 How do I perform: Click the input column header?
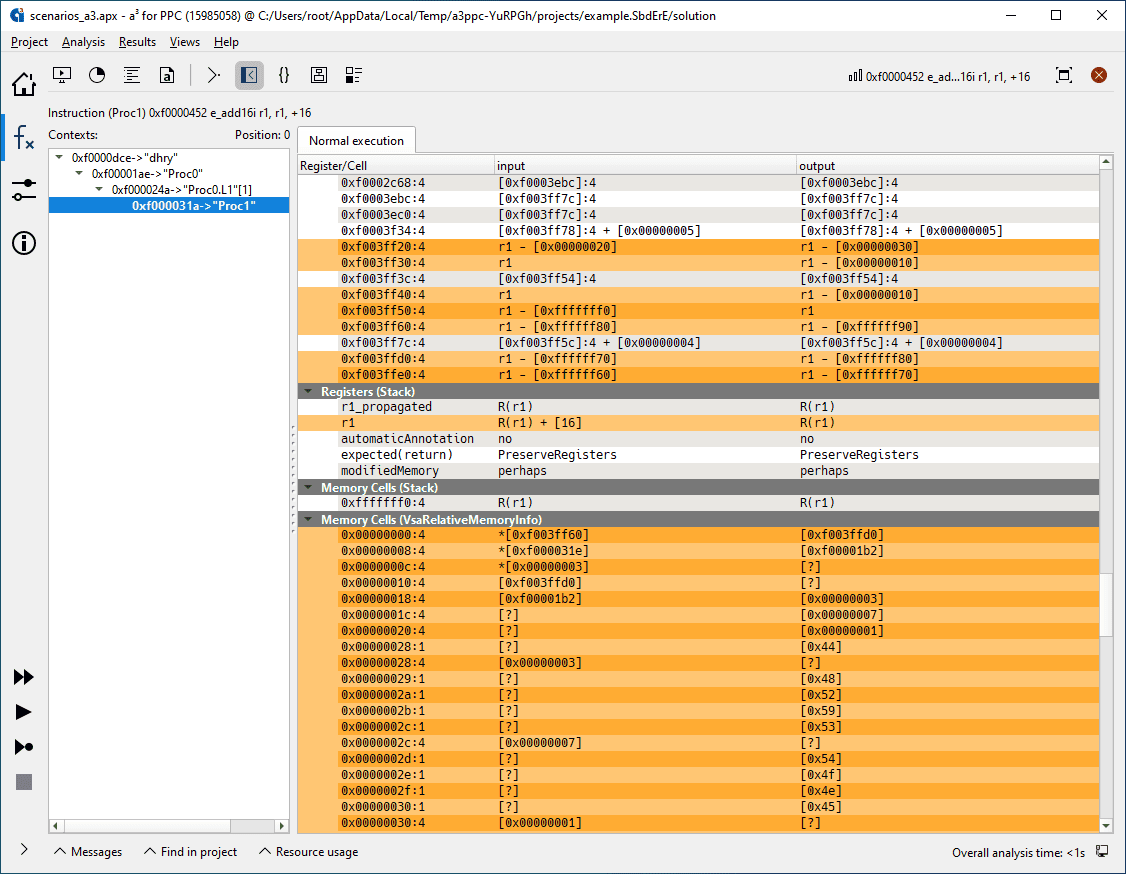point(645,166)
